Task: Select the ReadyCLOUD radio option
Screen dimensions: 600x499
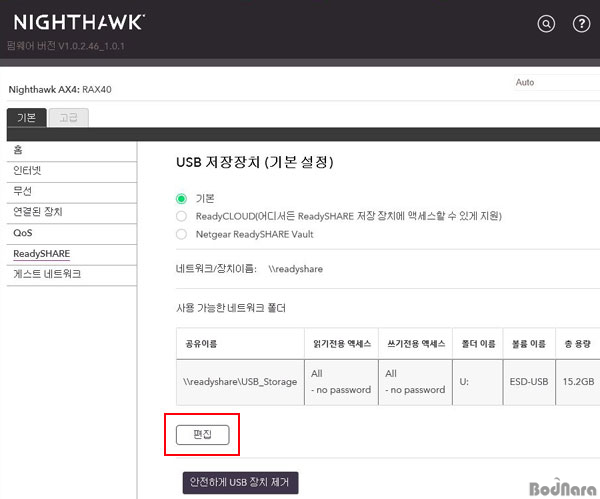Action: click(181, 216)
